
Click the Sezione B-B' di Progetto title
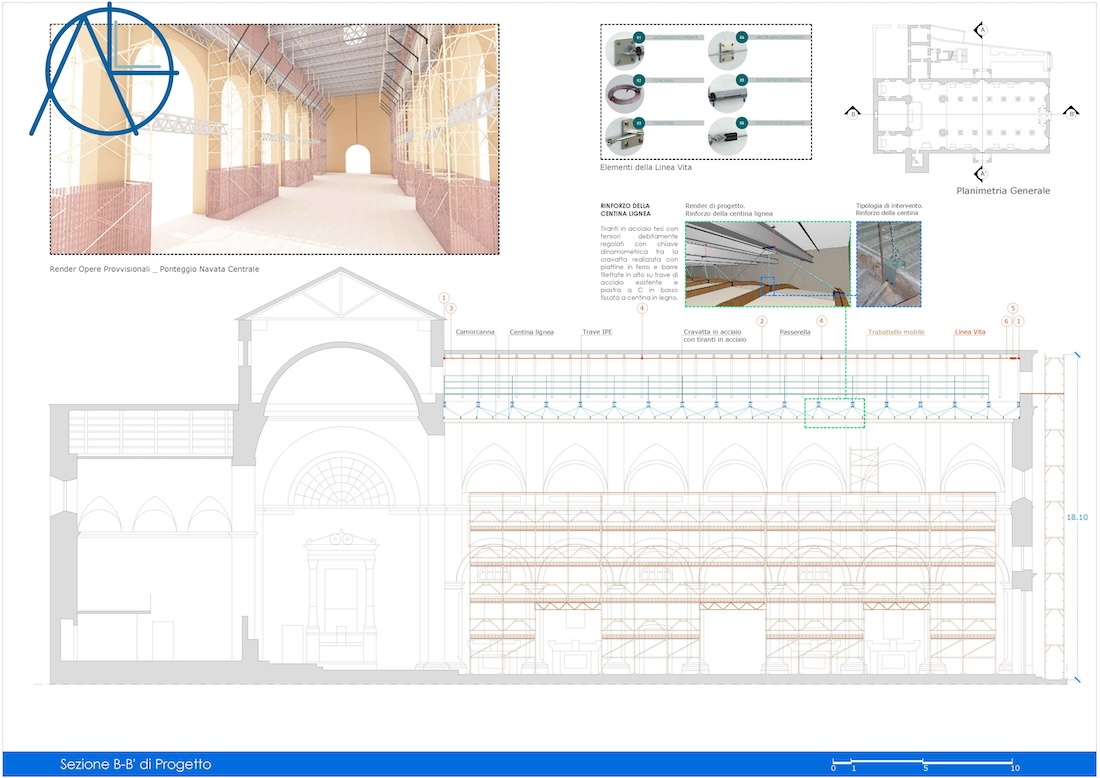(x=135, y=765)
